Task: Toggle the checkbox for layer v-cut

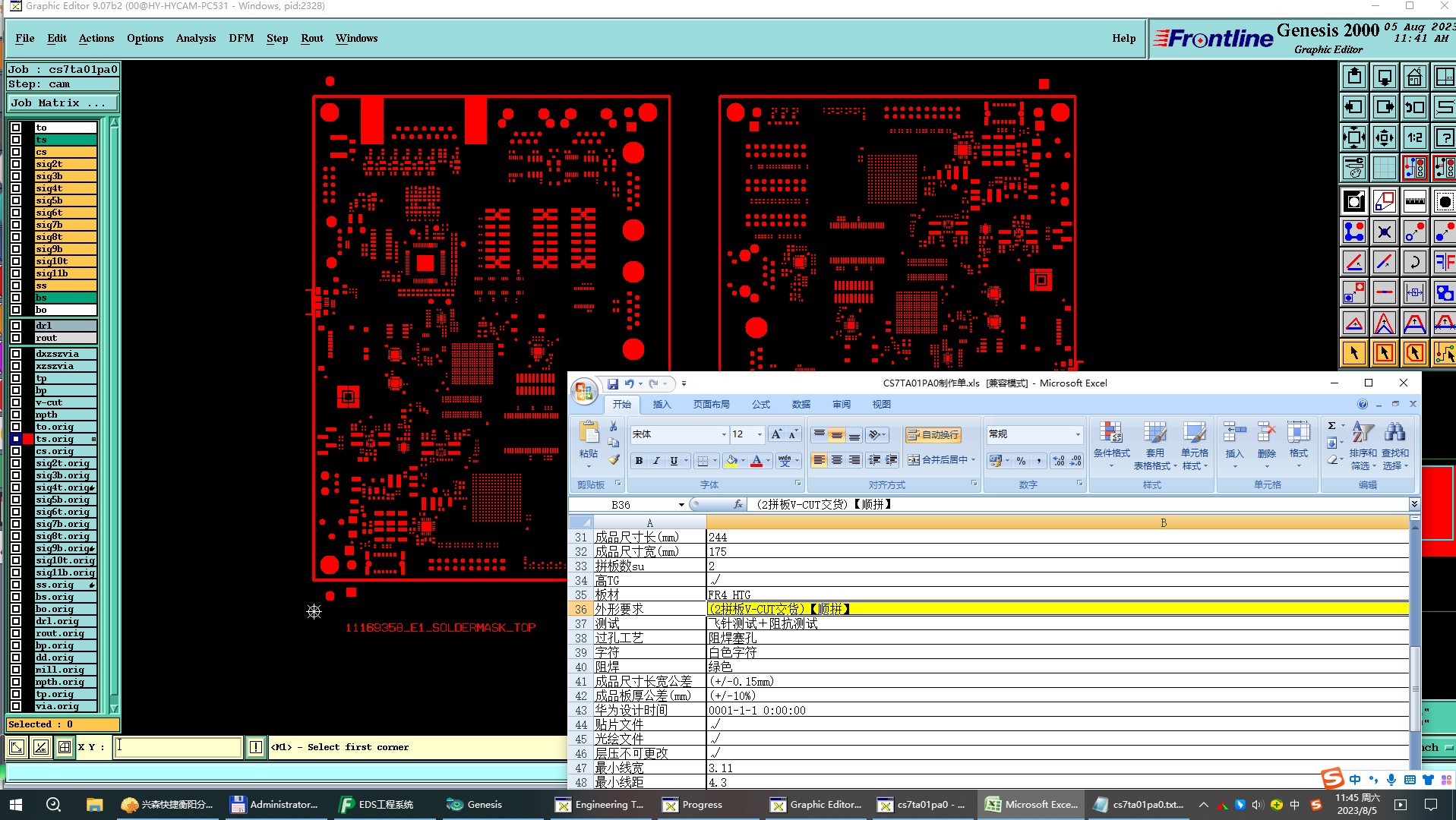Action: click(x=16, y=402)
